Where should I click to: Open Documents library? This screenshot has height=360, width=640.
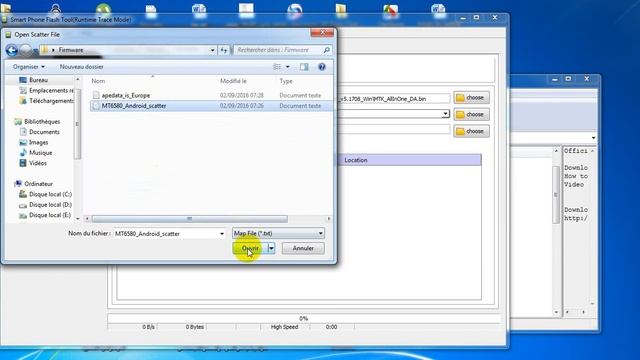pos(40,132)
